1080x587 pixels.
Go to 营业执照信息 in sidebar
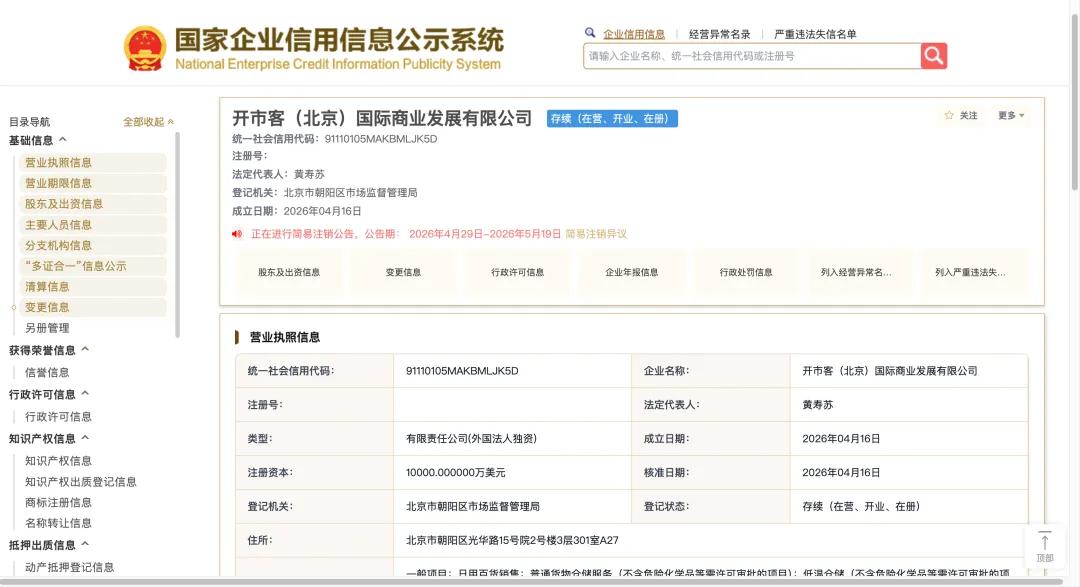pyautogui.click(x=91, y=163)
